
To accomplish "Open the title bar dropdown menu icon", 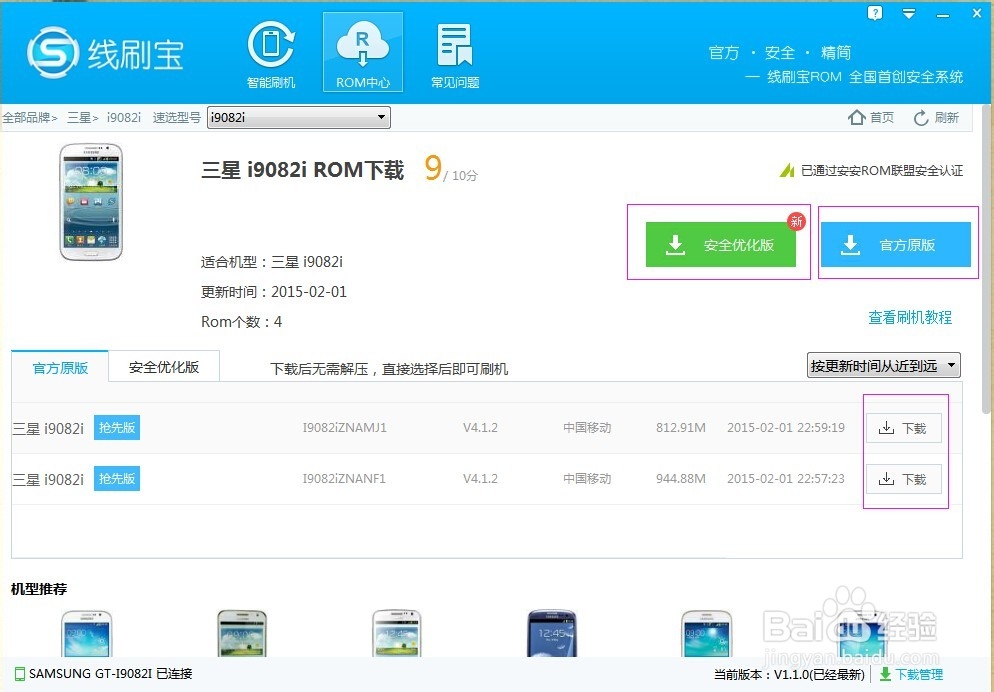I will (x=909, y=13).
